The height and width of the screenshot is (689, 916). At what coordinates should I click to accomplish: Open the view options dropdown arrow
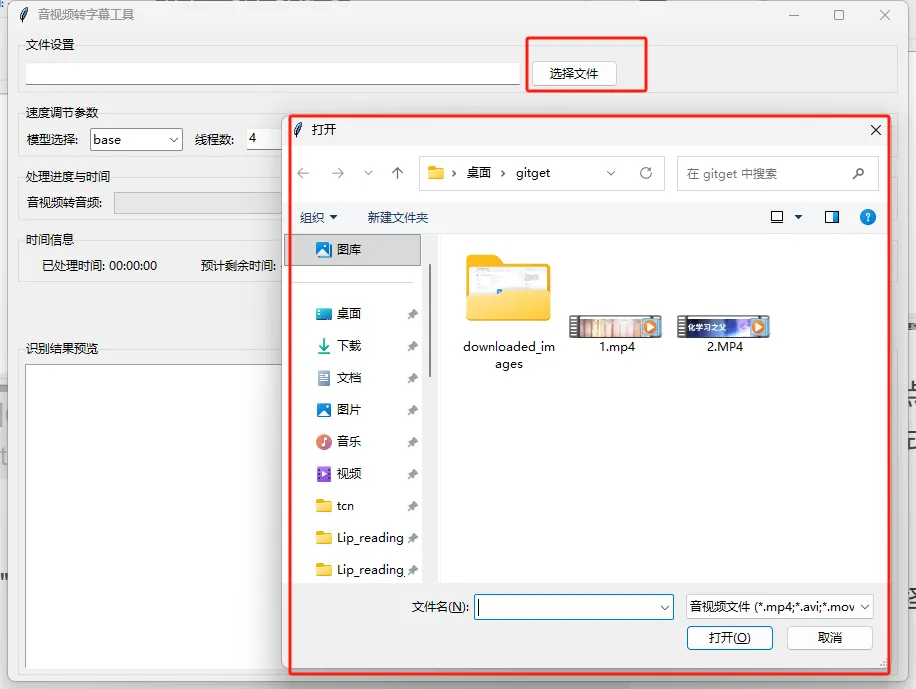tap(799, 217)
